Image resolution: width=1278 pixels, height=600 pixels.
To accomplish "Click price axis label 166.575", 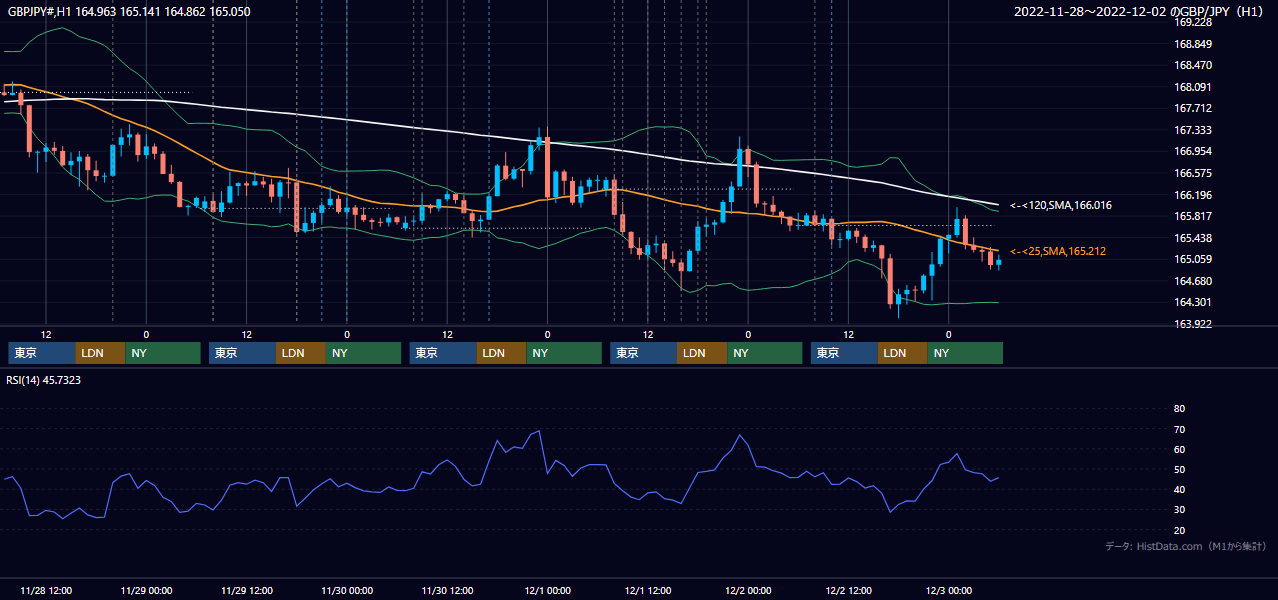I will pyautogui.click(x=1193, y=173).
